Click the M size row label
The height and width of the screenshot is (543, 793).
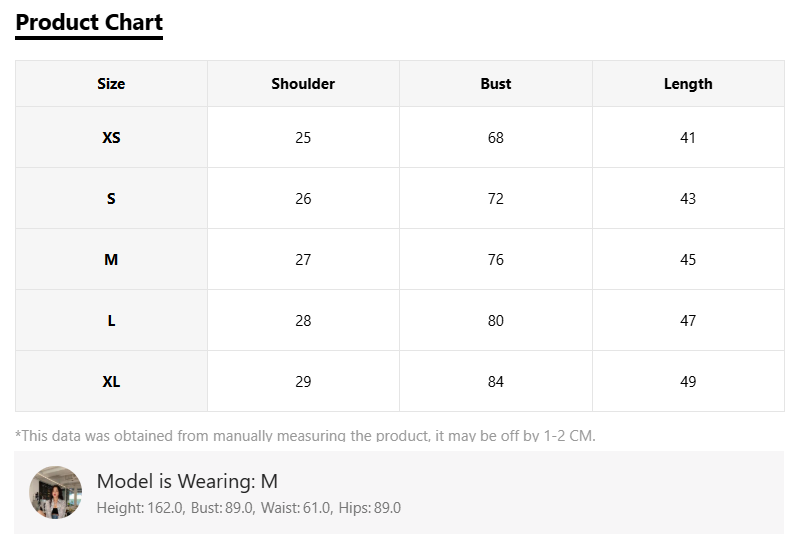pyautogui.click(x=111, y=259)
